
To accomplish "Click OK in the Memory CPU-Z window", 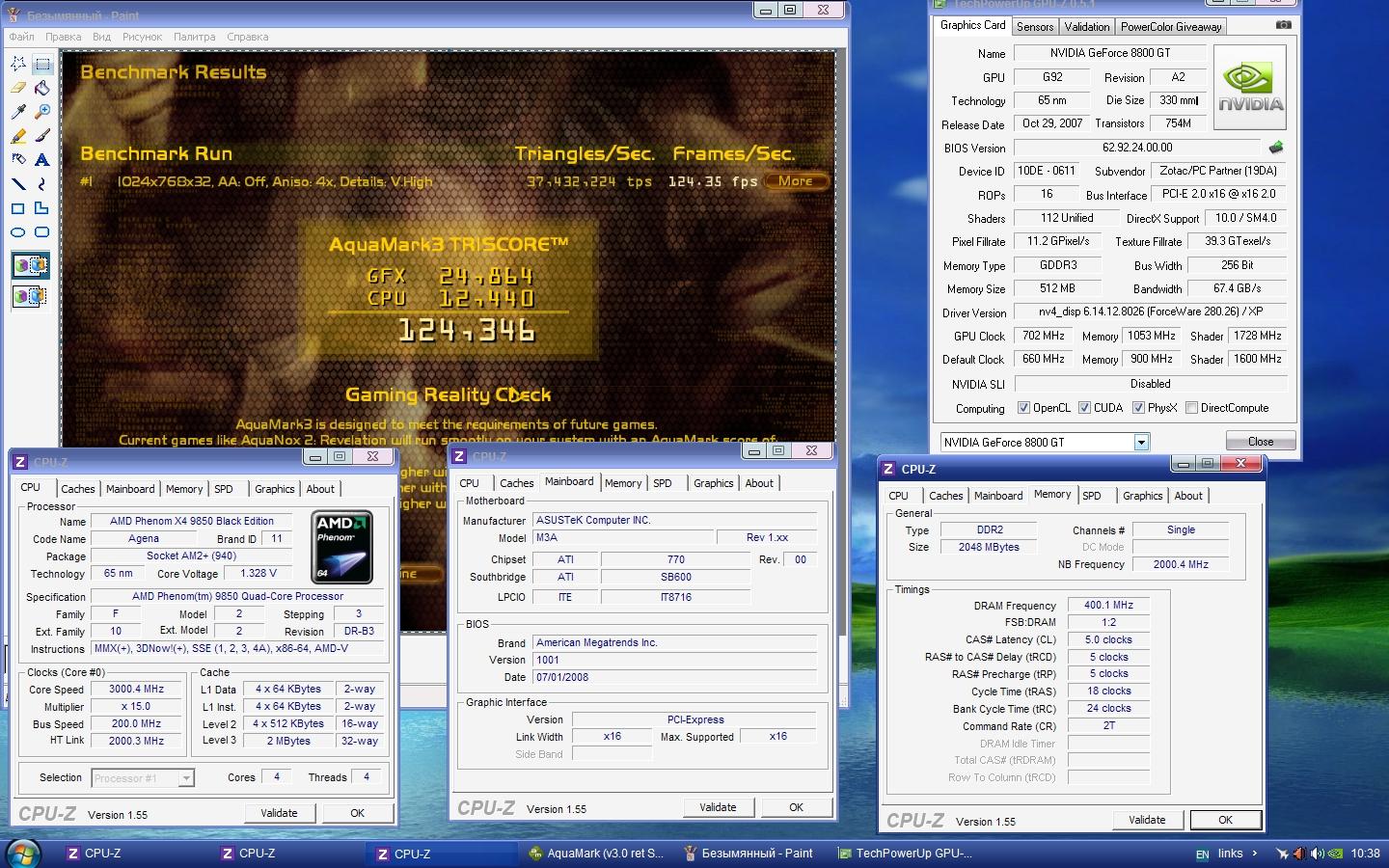I will [x=1225, y=820].
